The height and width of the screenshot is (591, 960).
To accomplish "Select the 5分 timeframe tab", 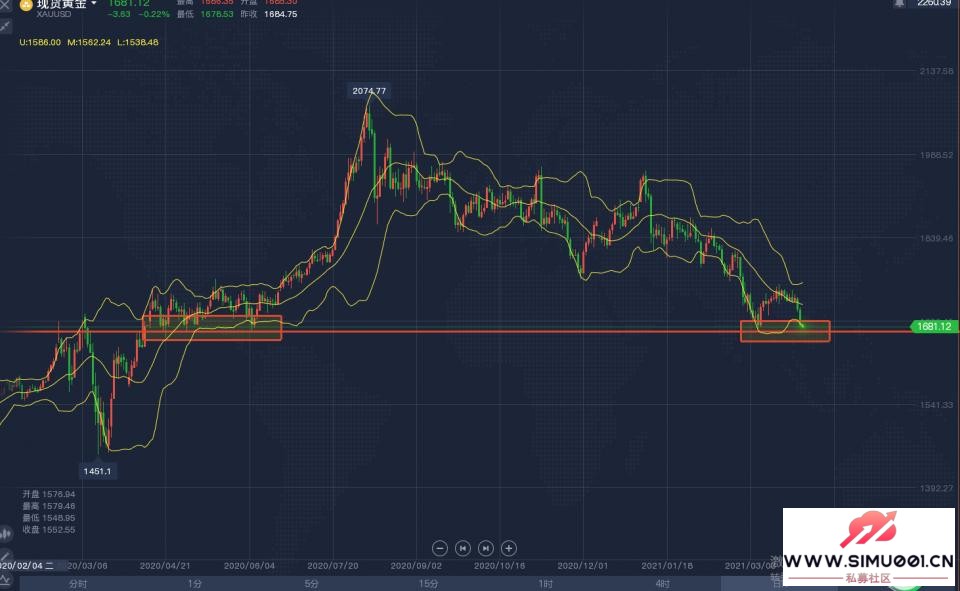I will [x=312, y=583].
